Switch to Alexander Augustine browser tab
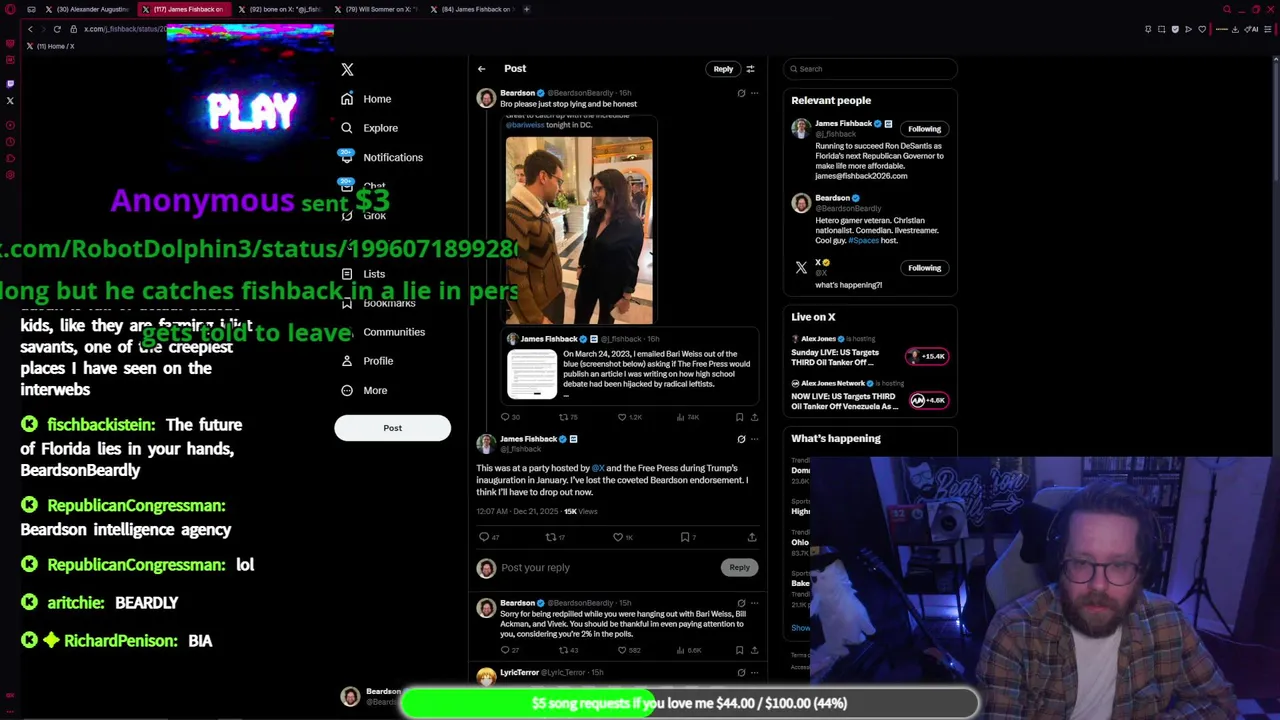 (x=87, y=9)
